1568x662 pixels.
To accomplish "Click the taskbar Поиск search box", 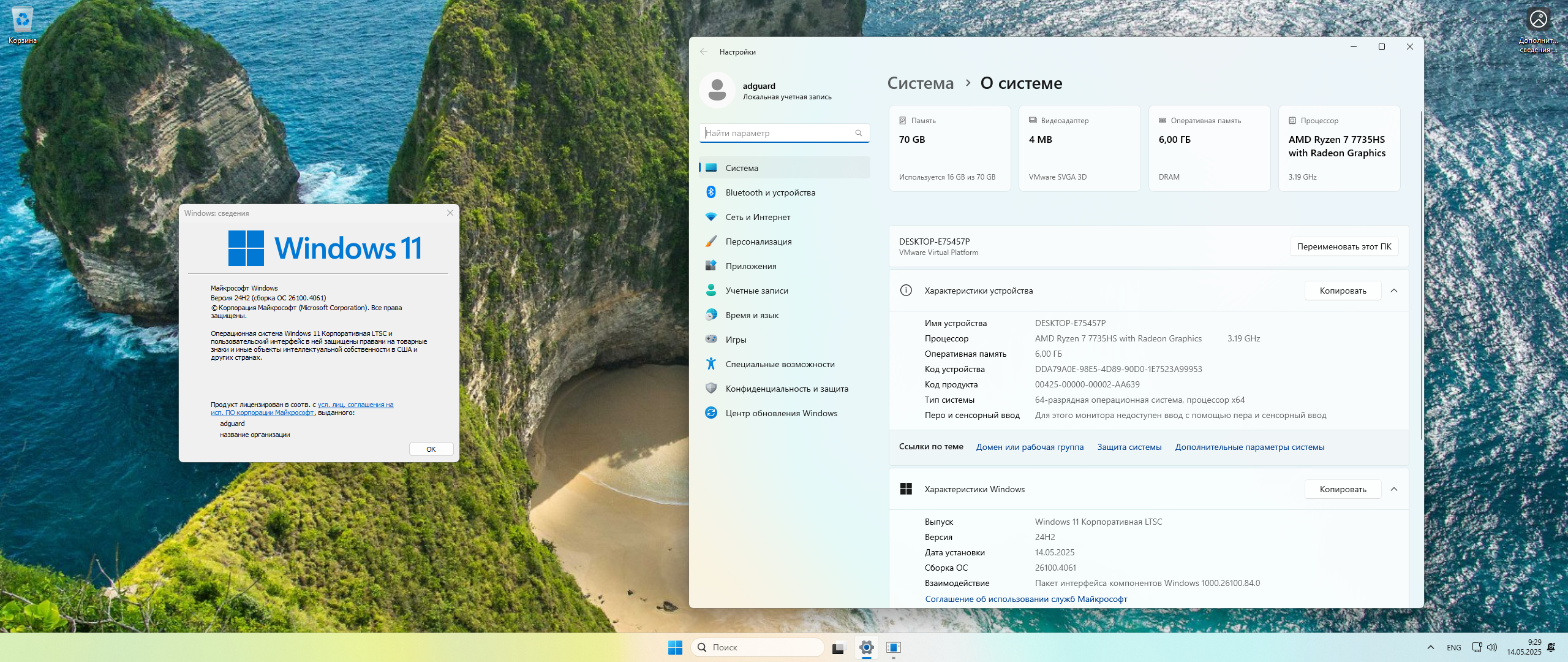I will pos(757,647).
